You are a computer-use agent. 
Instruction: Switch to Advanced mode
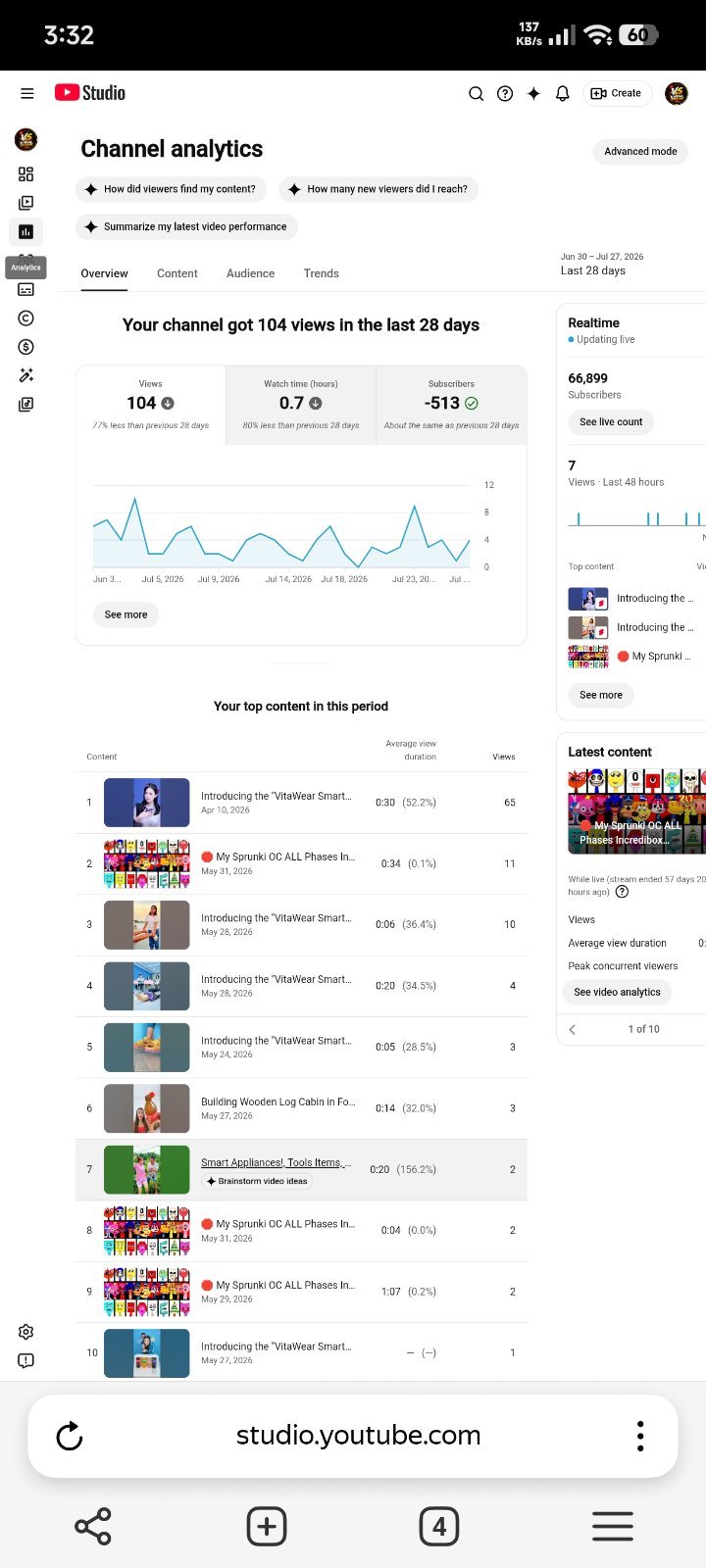pos(640,152)
